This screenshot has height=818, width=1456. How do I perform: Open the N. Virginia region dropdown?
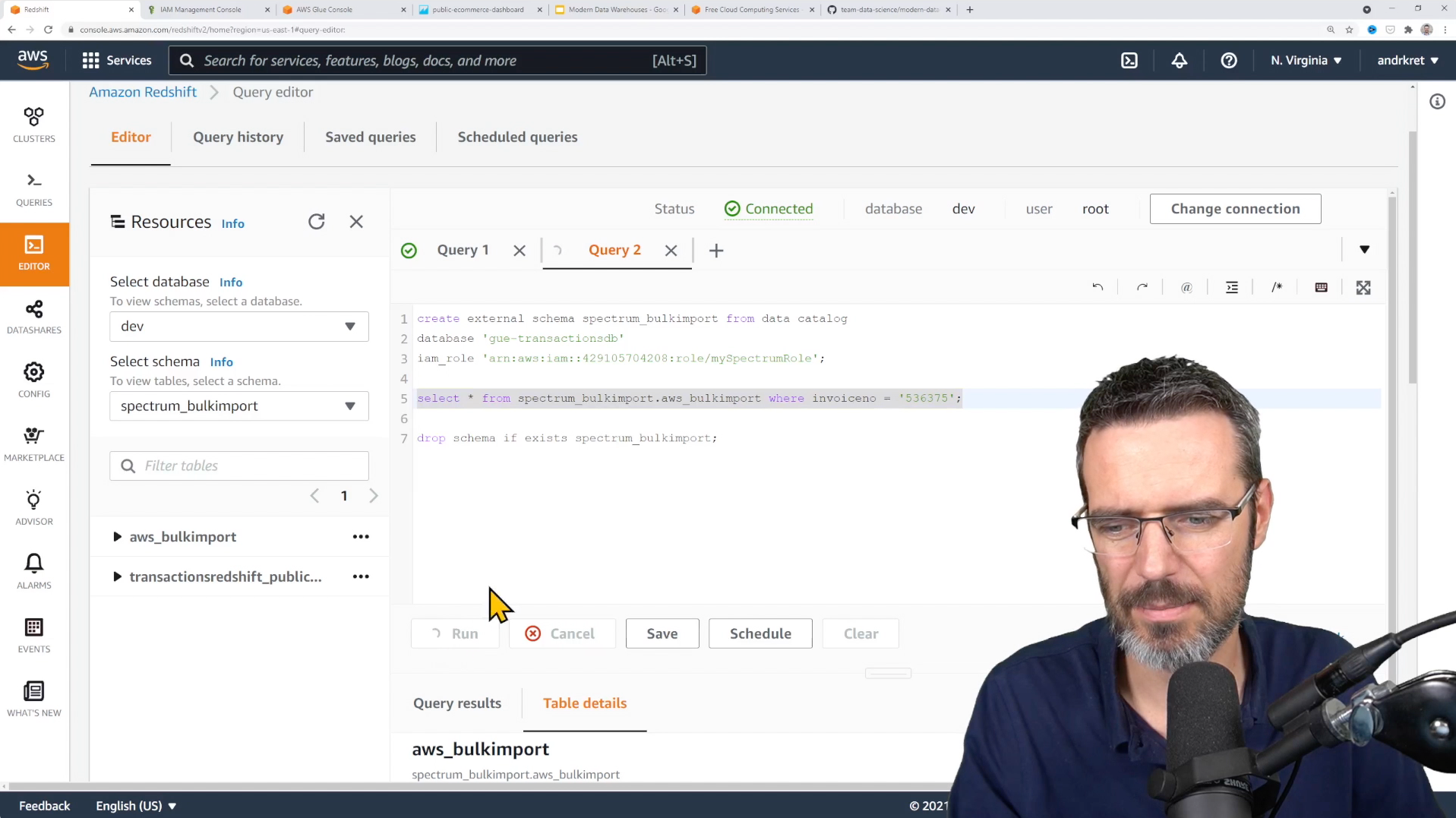(1306, 61)
